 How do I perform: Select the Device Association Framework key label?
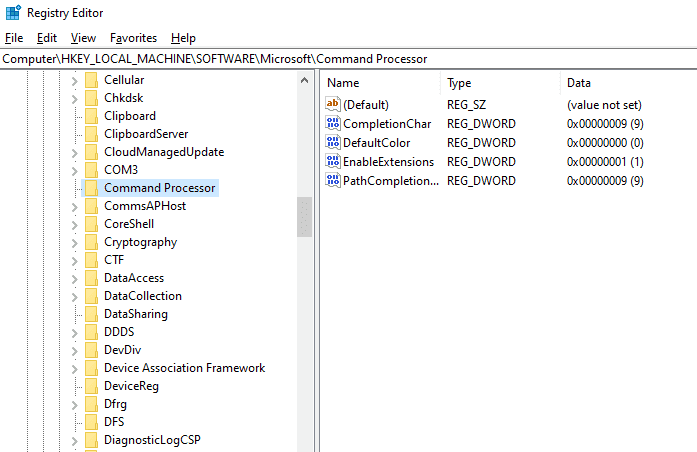coord(184,368)
